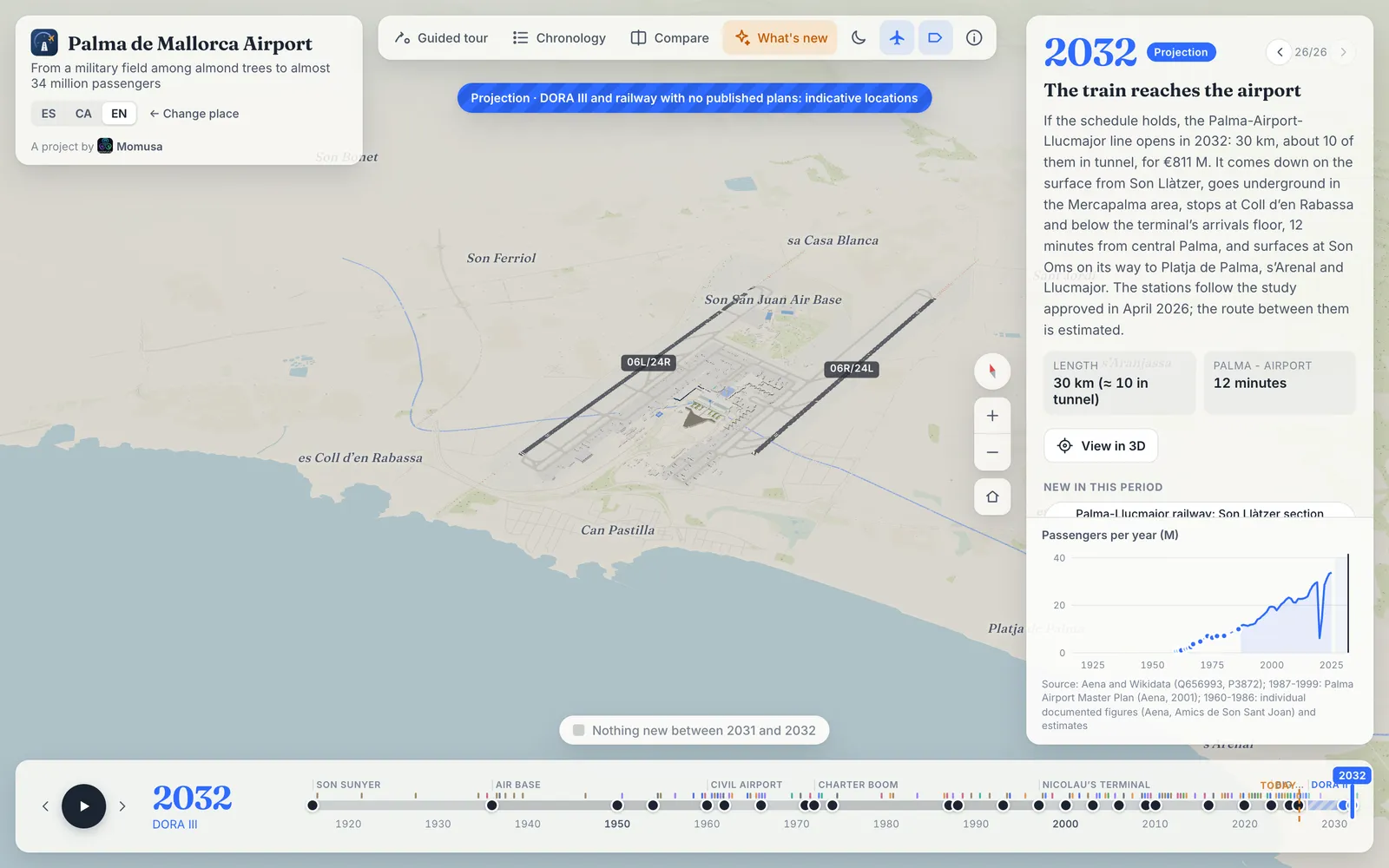This screenshot has width=1389, height=868.
Task: Step back one period left of the play button
Action: pos(45,806)
